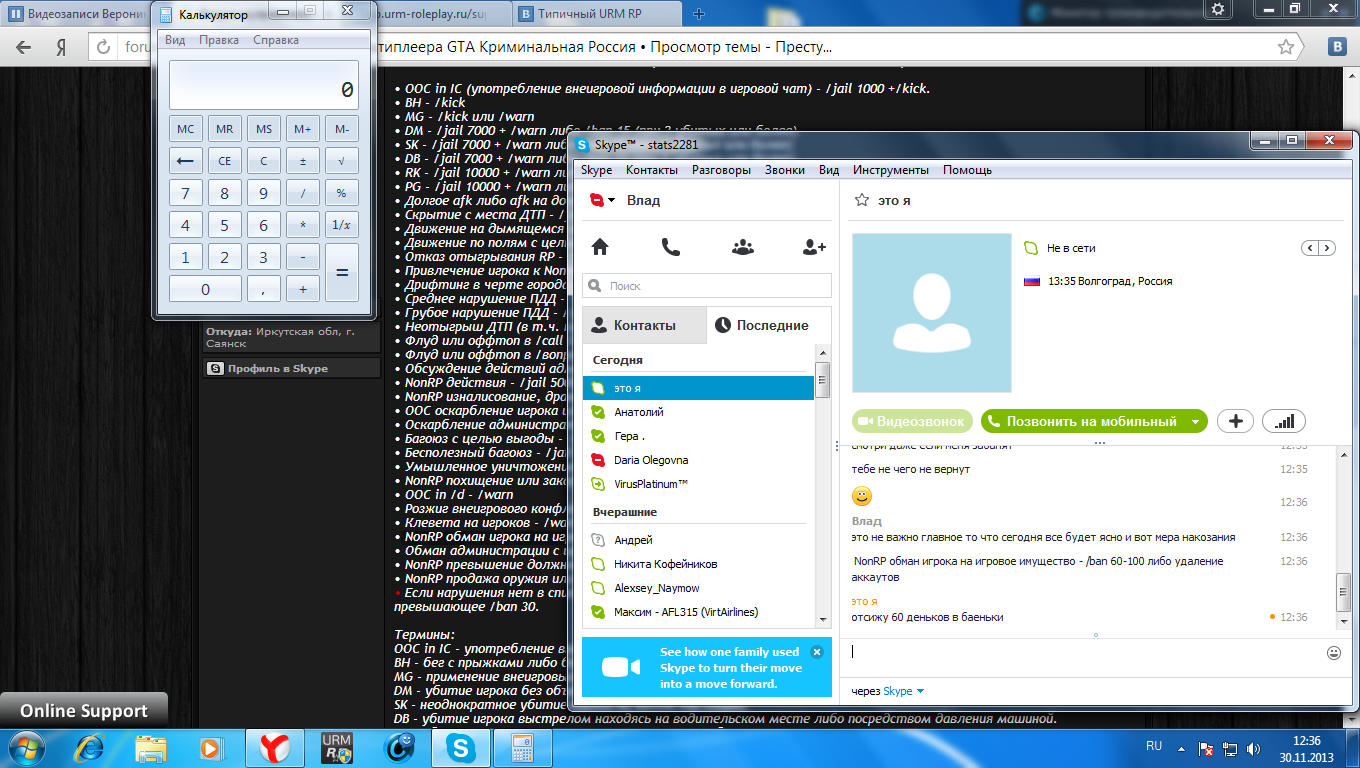Open the Инструменты menu in Skype
1360x768 pixels.
tap(893, 170)
